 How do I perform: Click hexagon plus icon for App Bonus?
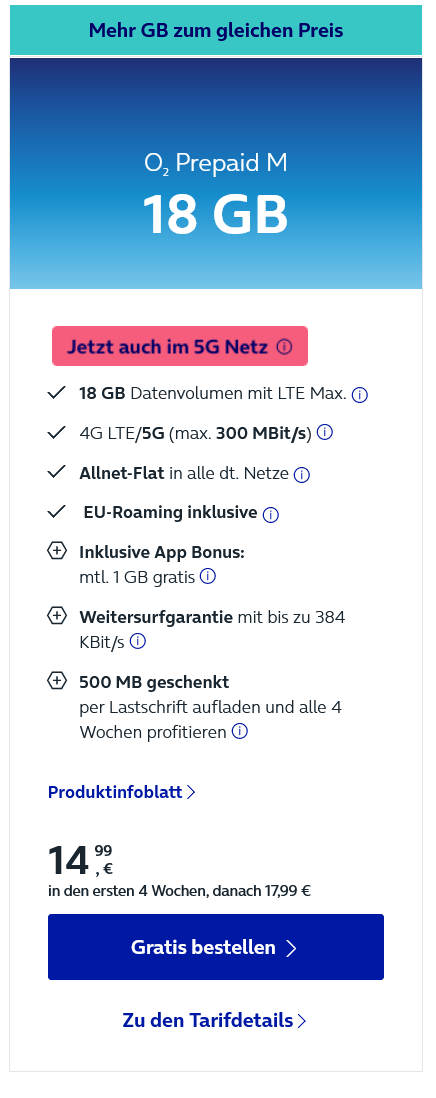click(57, 552)
